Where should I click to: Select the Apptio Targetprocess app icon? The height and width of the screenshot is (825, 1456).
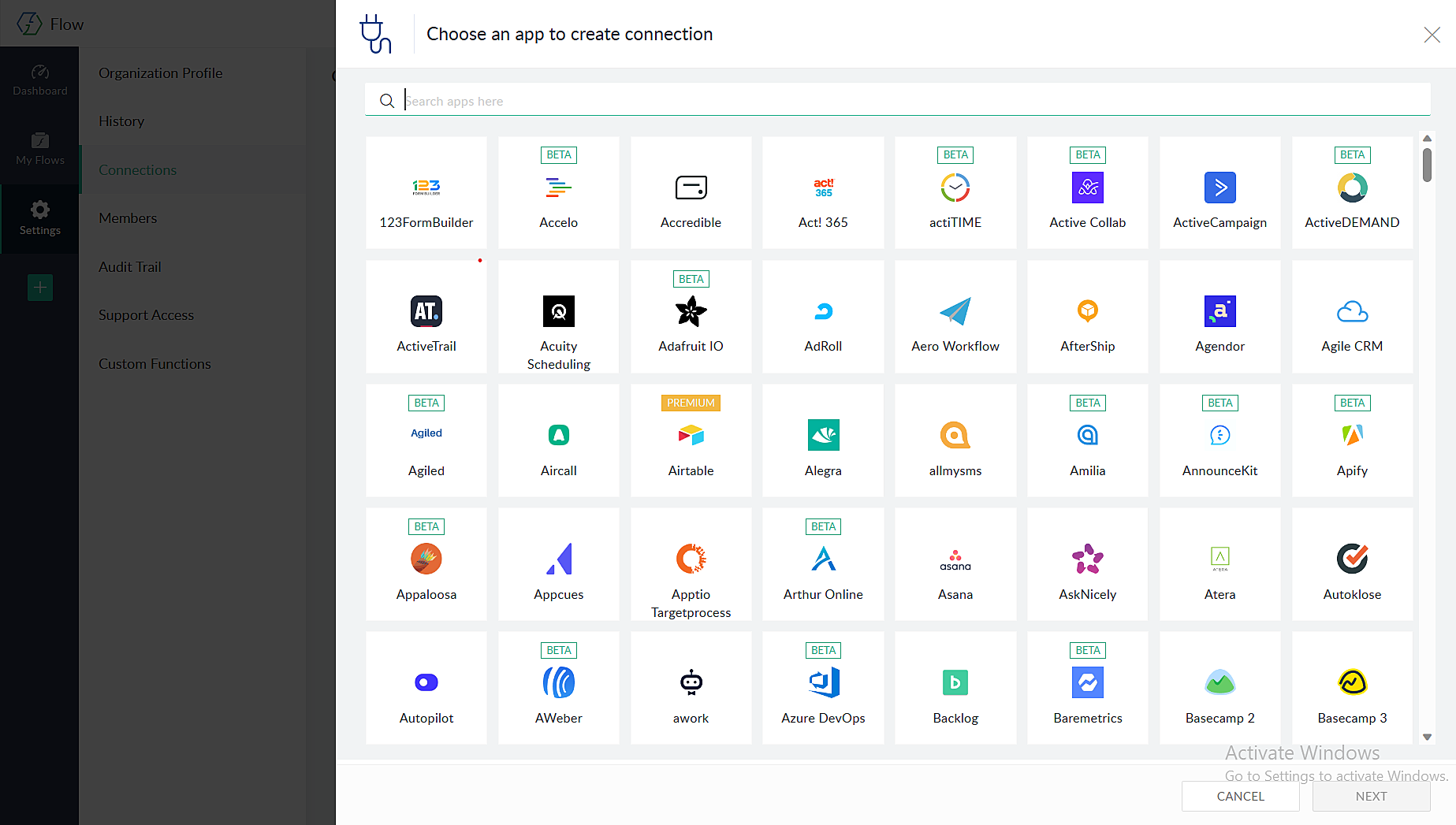[x=691, y=559]
